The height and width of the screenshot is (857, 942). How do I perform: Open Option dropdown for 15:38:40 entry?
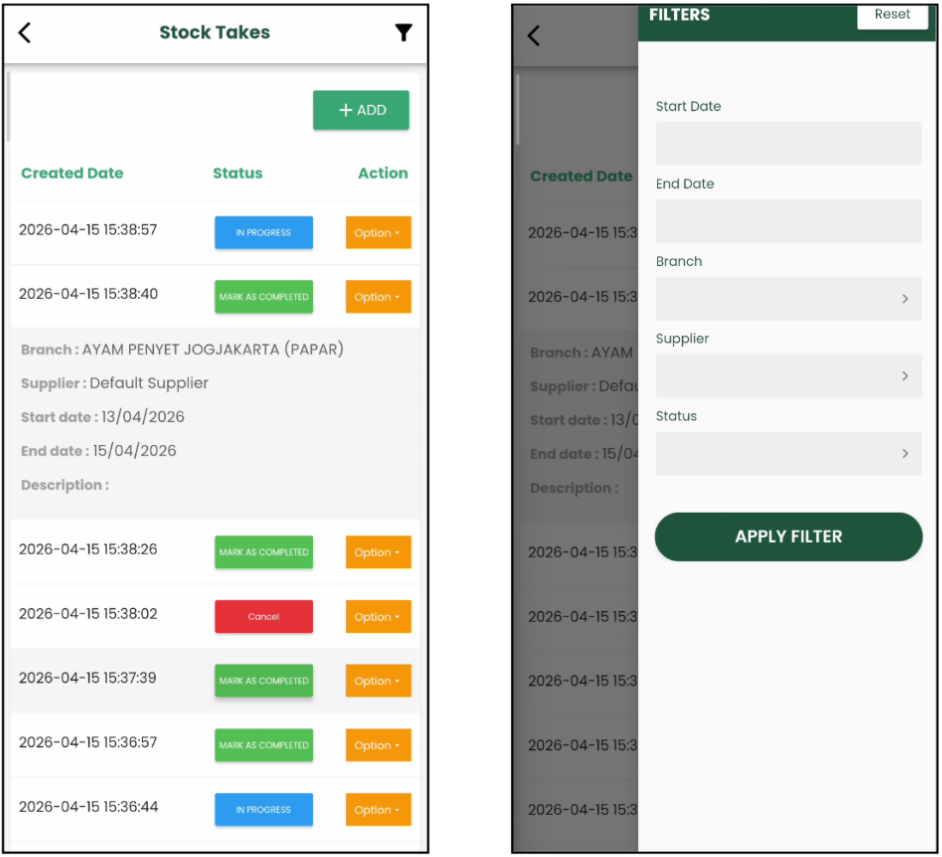click(x=378, y=297)
